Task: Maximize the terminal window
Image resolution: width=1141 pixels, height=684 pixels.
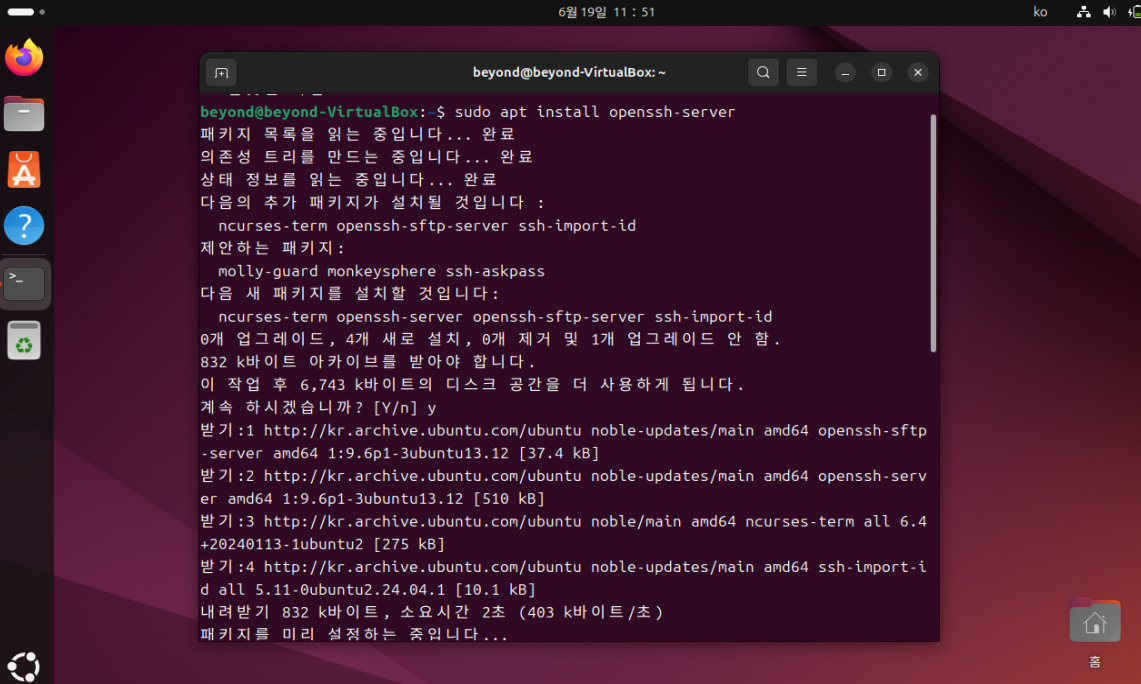Action: [x=881, y=73]
